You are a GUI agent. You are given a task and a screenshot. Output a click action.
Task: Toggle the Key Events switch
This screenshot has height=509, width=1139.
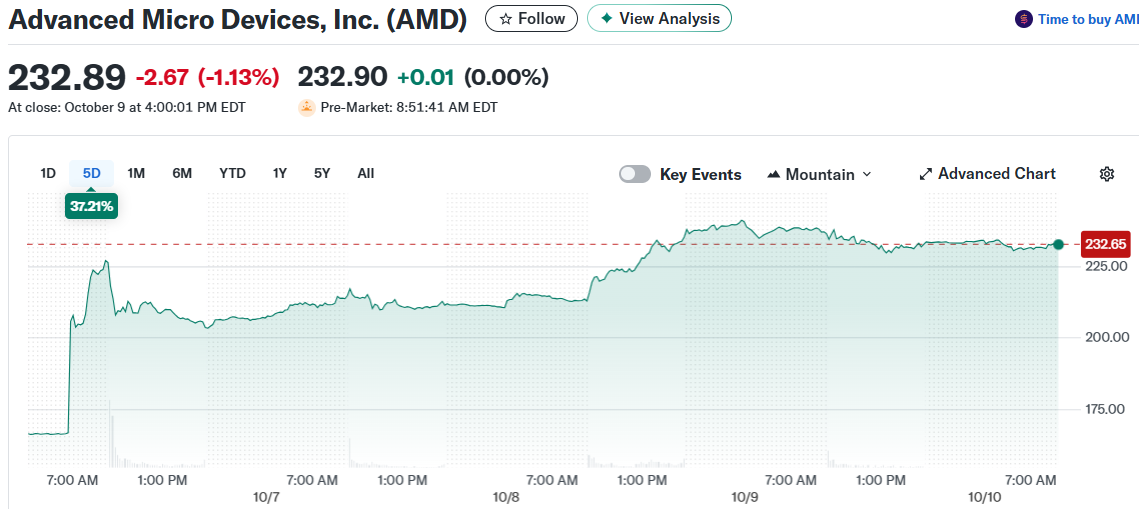(x=635, y=174)
